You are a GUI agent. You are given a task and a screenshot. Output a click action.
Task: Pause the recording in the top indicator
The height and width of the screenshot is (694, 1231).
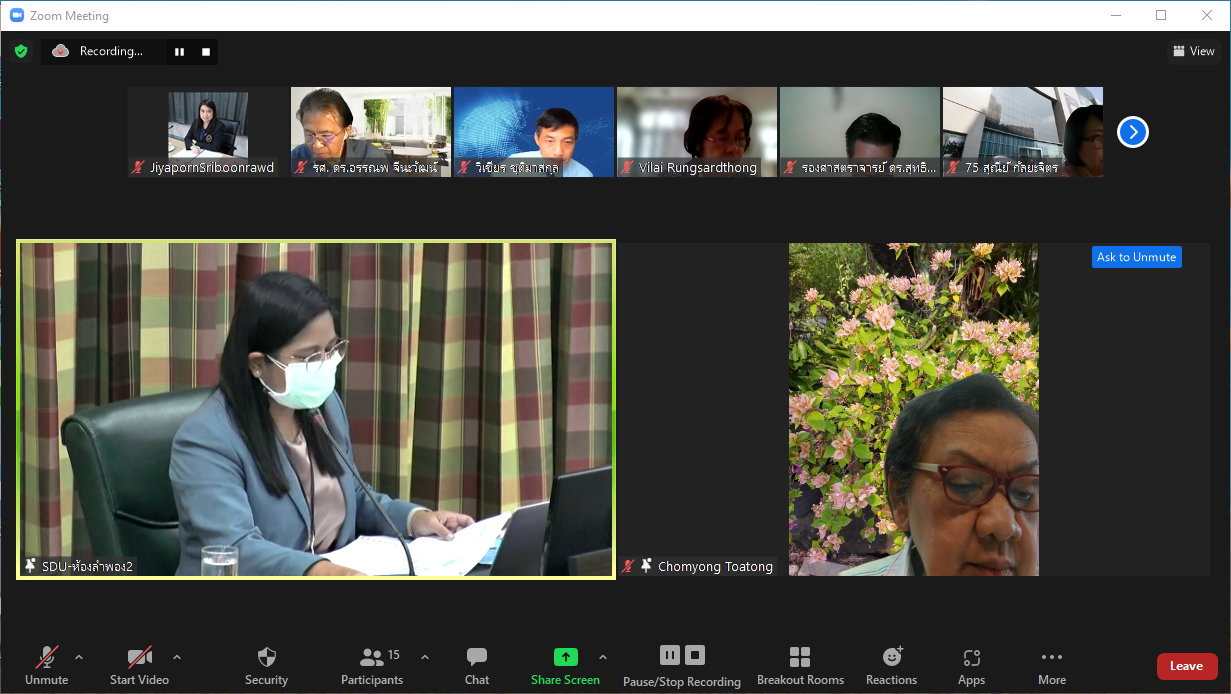tap(180, 52)
